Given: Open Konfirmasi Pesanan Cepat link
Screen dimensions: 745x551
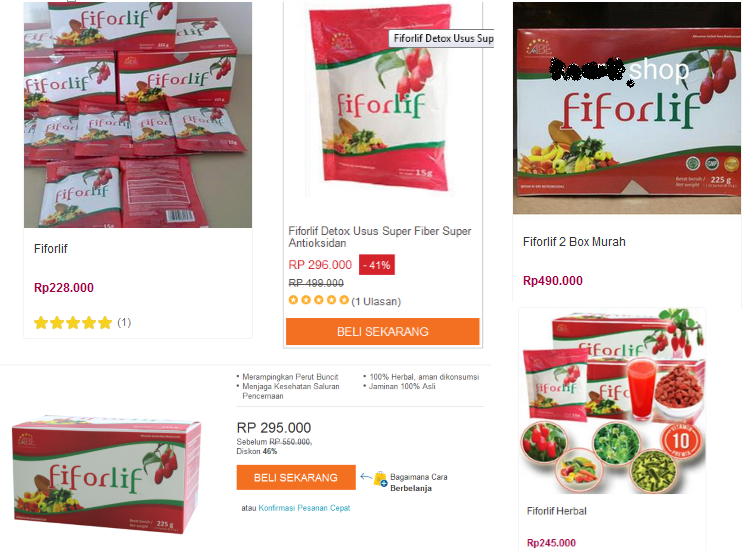Looking at the screenshot, I should point(304,508).
